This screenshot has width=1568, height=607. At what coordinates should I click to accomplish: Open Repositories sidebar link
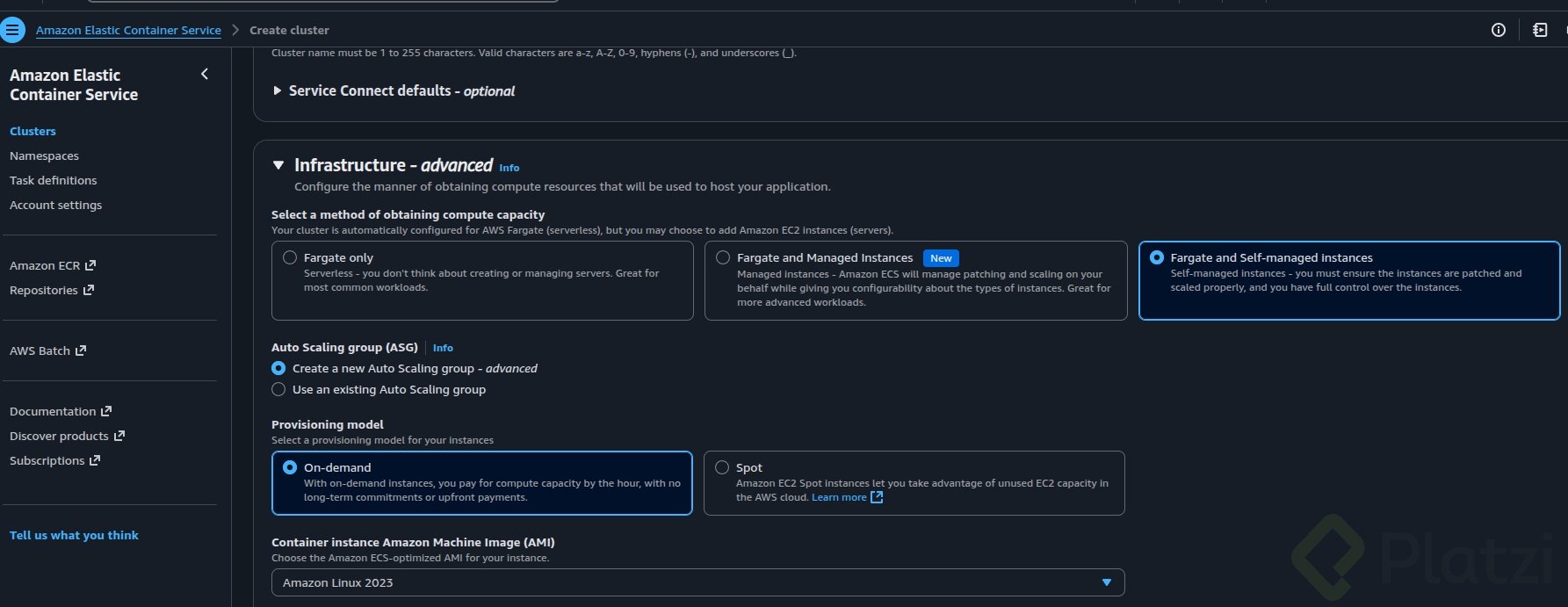44,290
